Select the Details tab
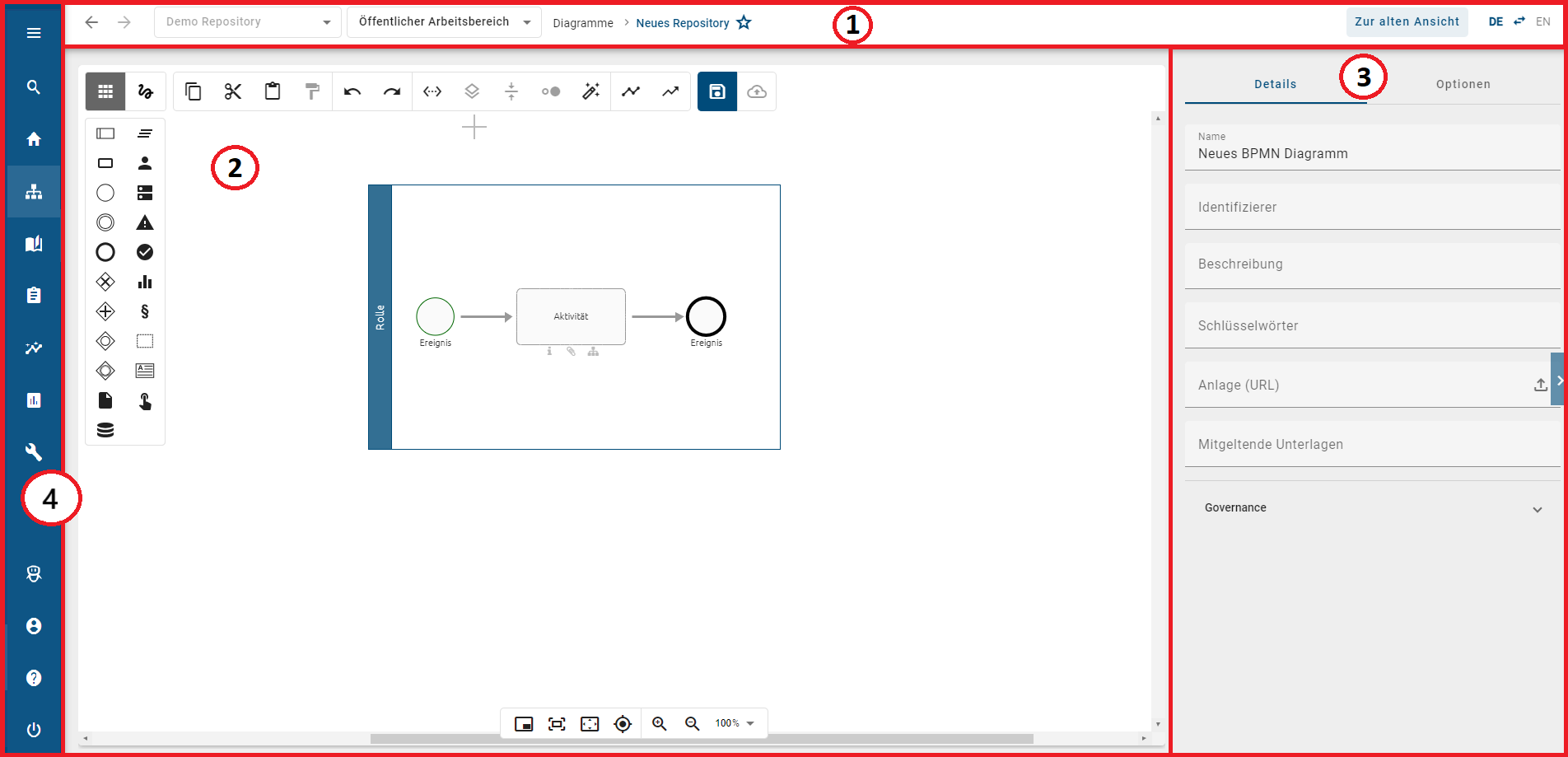The height and width of the screenshot is (757, 1568). (x=1275, y=83)
